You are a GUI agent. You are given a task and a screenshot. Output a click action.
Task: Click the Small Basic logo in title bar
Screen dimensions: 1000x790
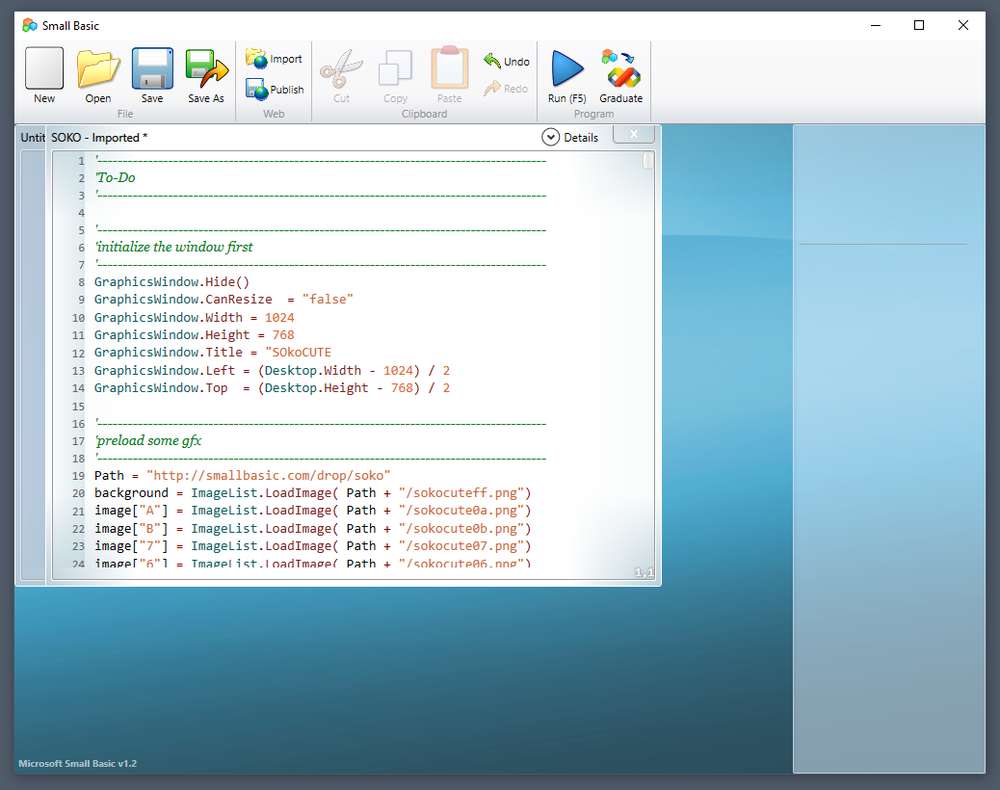pos(29,26)
